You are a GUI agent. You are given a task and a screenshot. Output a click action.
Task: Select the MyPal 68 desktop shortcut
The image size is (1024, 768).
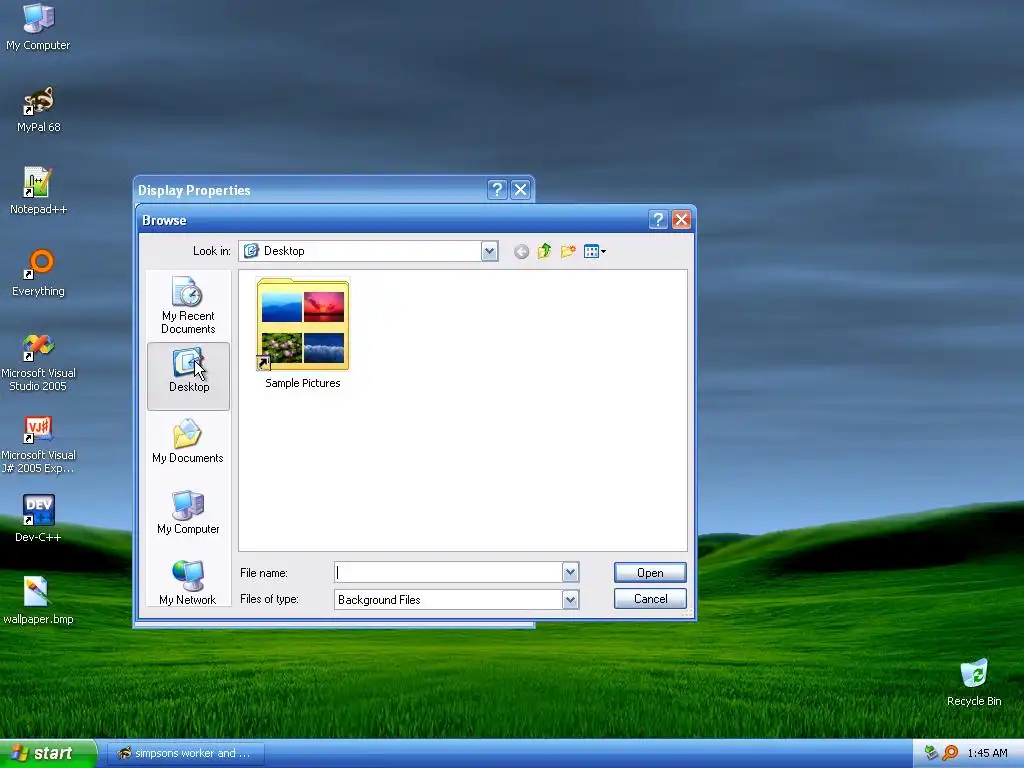coord(38,109)
